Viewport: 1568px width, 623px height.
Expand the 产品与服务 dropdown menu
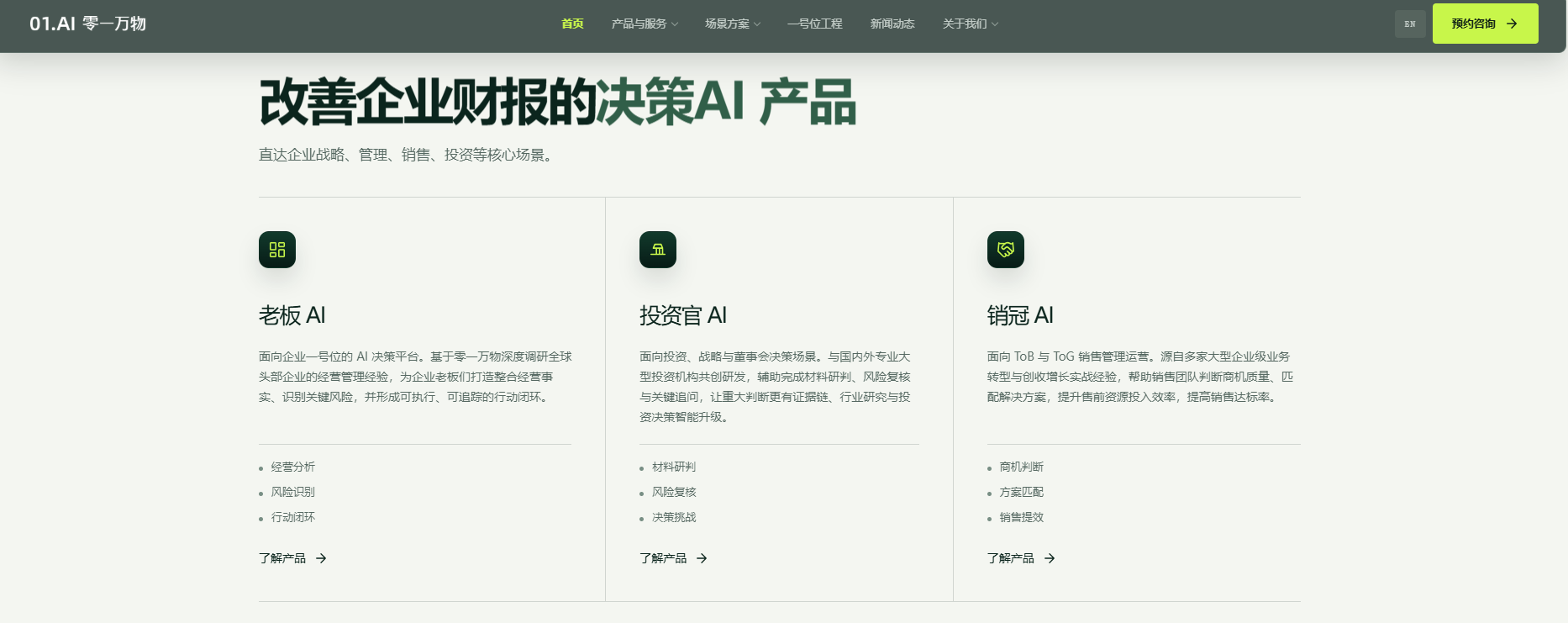tap(645, 24)
